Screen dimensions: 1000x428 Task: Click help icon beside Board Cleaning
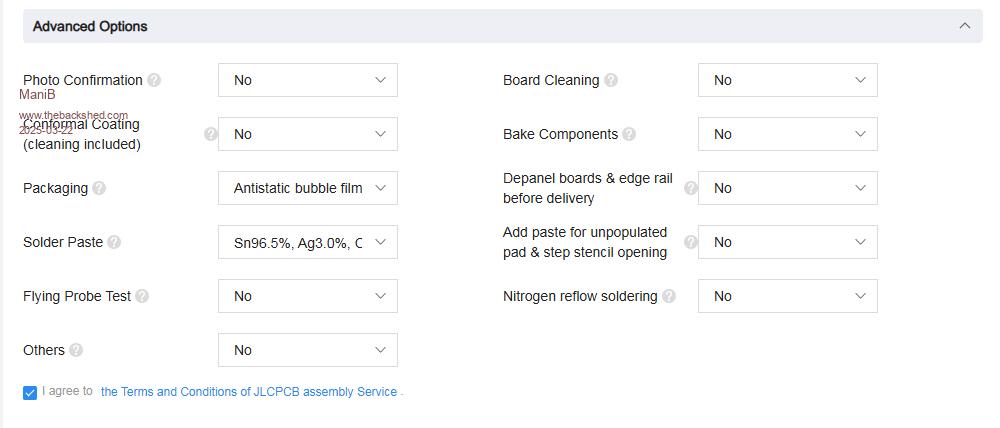coord(611,80)
